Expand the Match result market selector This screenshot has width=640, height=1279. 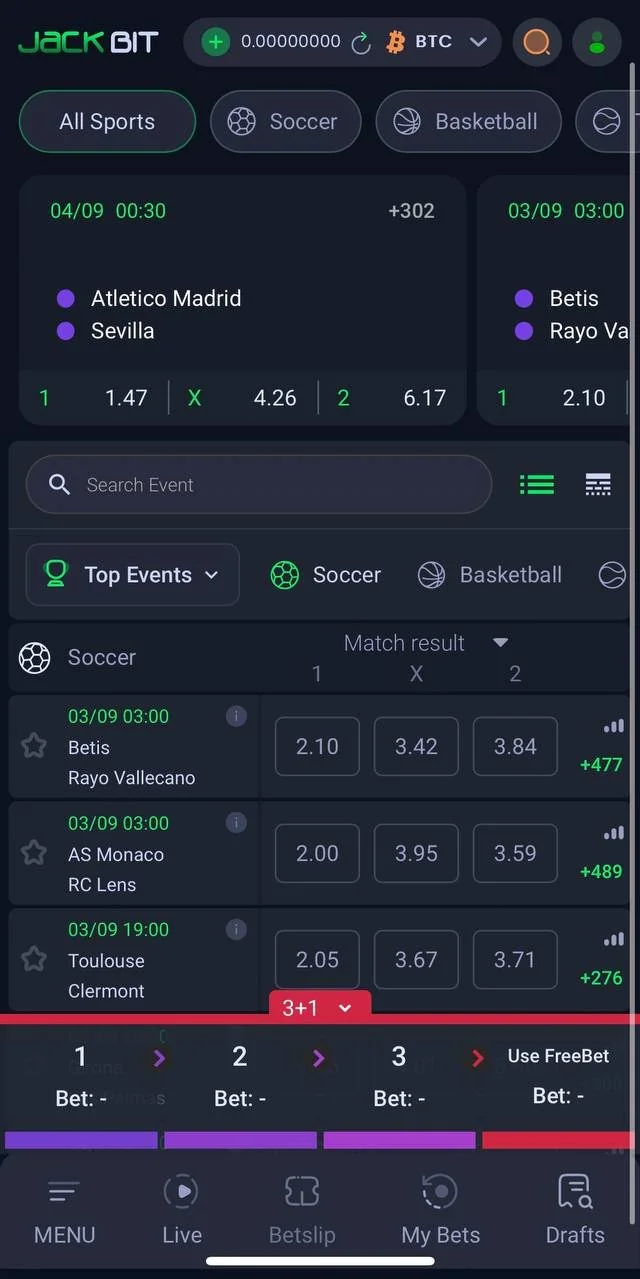[501, 642]
